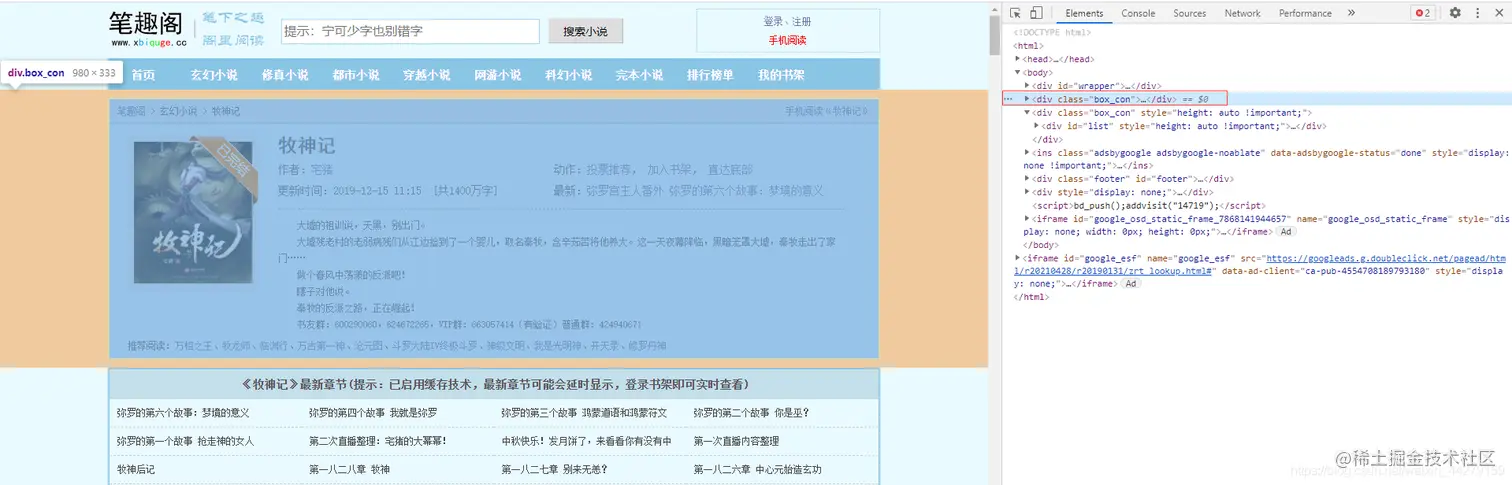Open the 登录 login link

(x=773, y=21)
